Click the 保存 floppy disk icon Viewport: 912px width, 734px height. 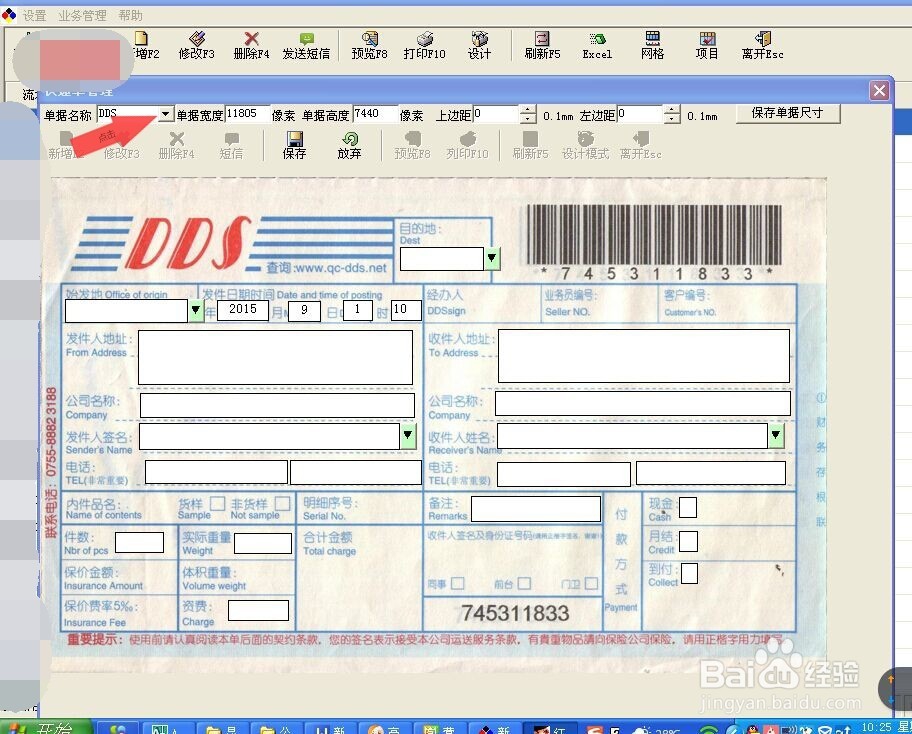pyautogui.click(x=294, y=145)
